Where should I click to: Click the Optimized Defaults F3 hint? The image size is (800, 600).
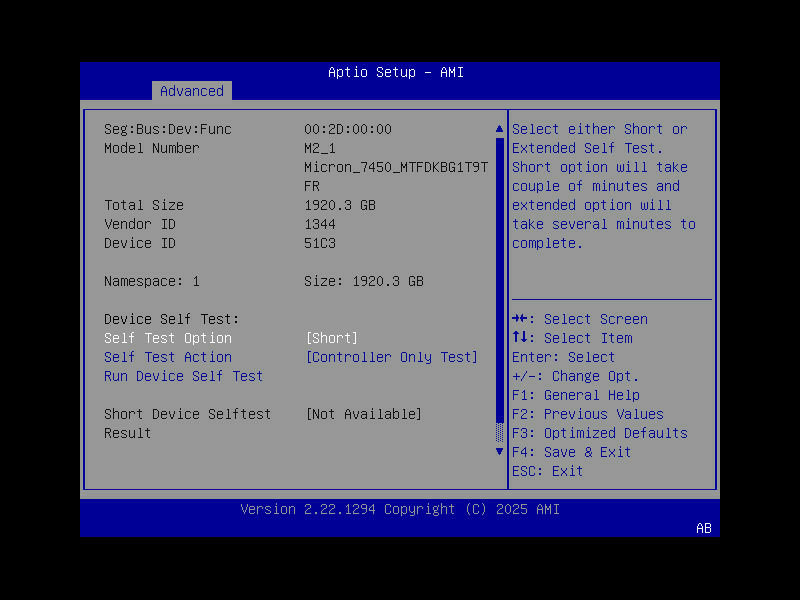coord(600,433)
